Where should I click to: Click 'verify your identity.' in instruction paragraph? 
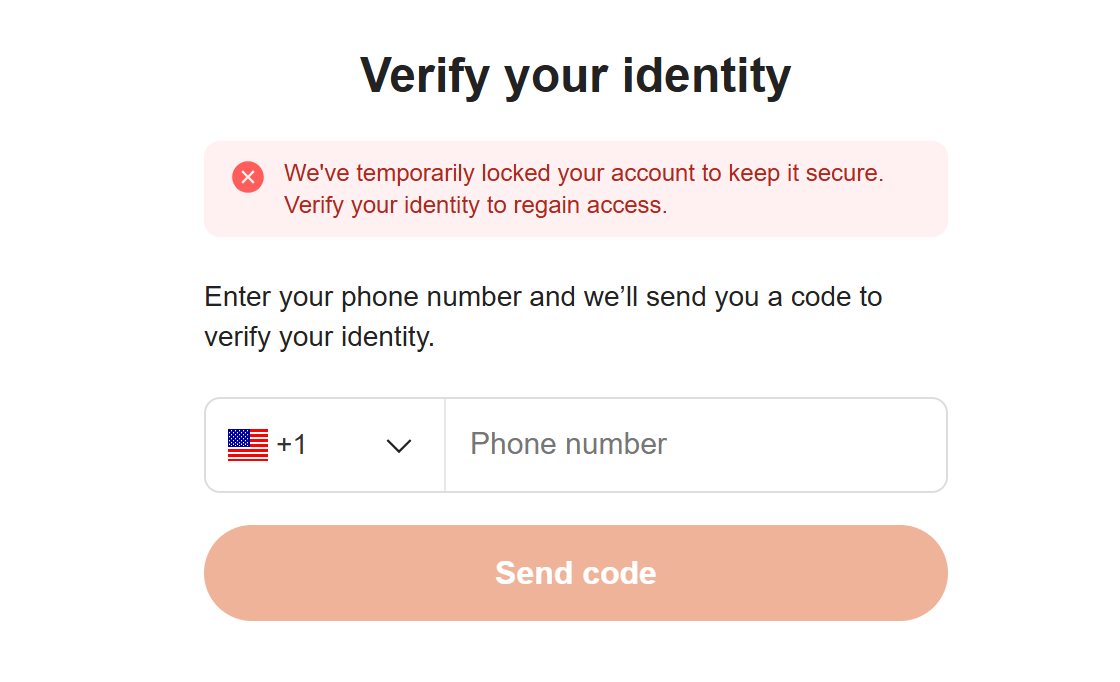319,337
